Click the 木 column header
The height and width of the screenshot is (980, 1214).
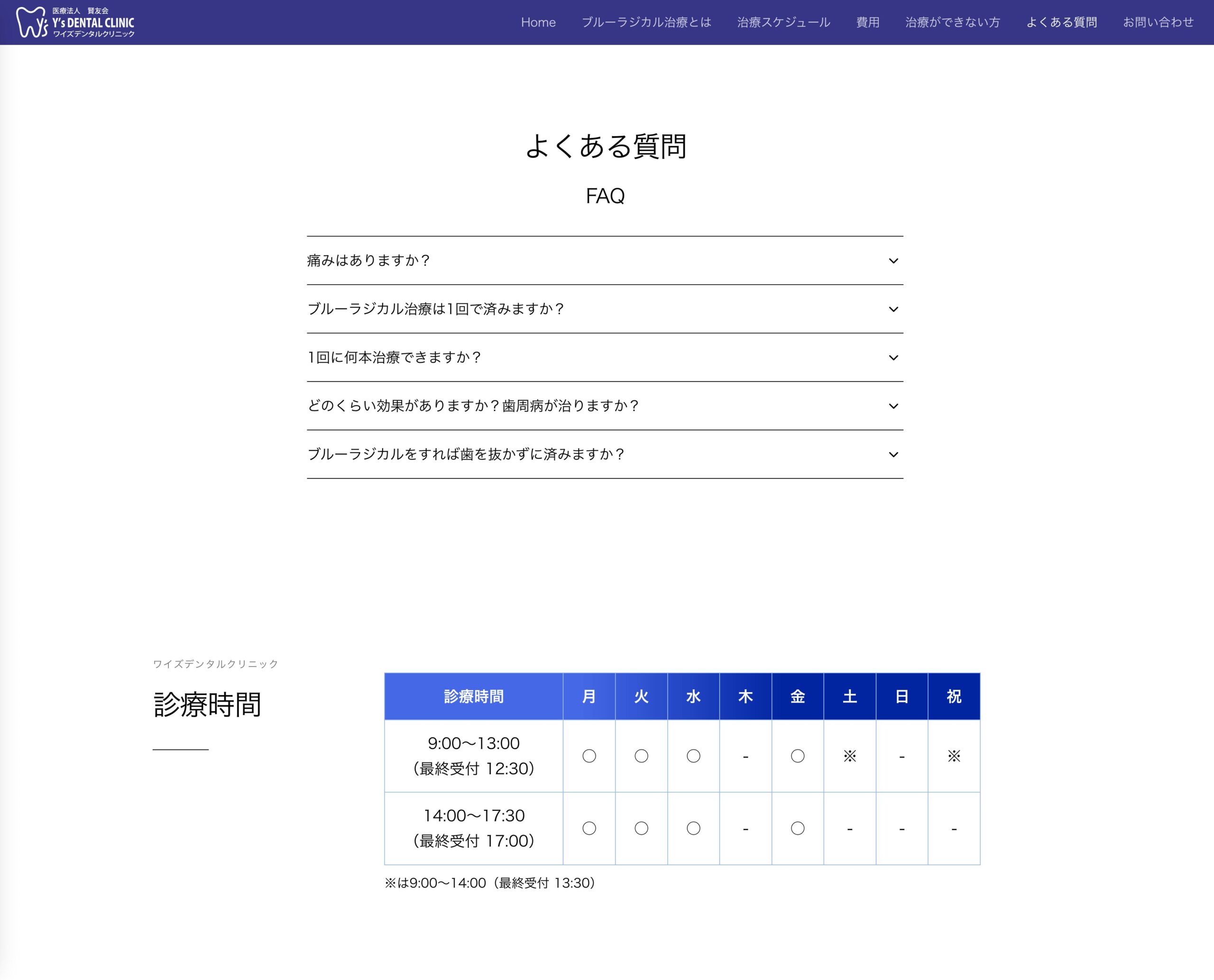(745, 697)
